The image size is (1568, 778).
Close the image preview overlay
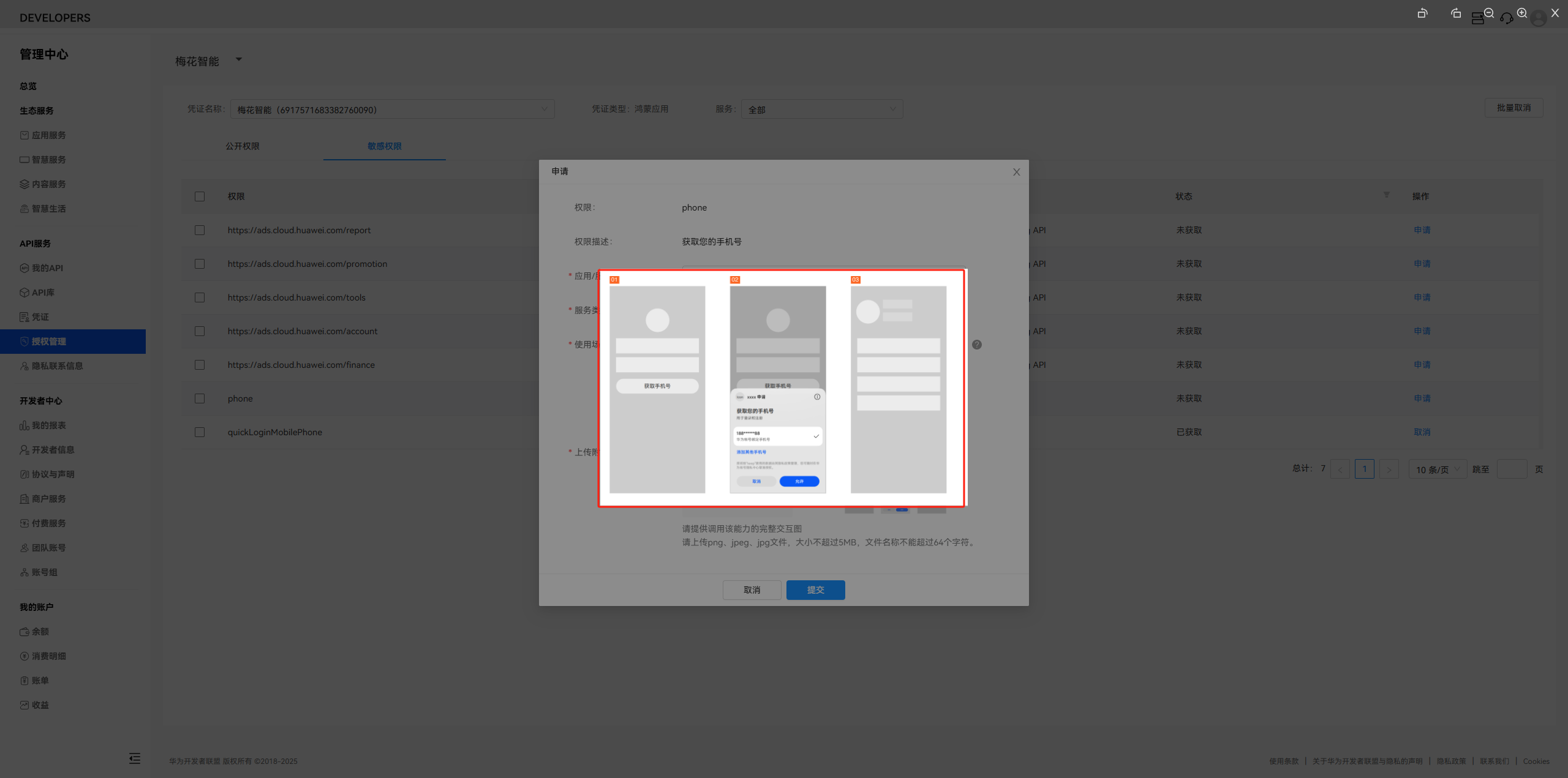tap(1555, 13)
